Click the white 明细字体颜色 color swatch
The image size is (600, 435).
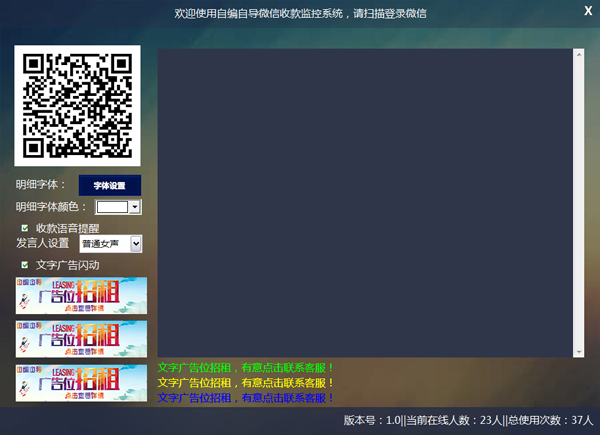pyautogui.click(x=112, y=207)
